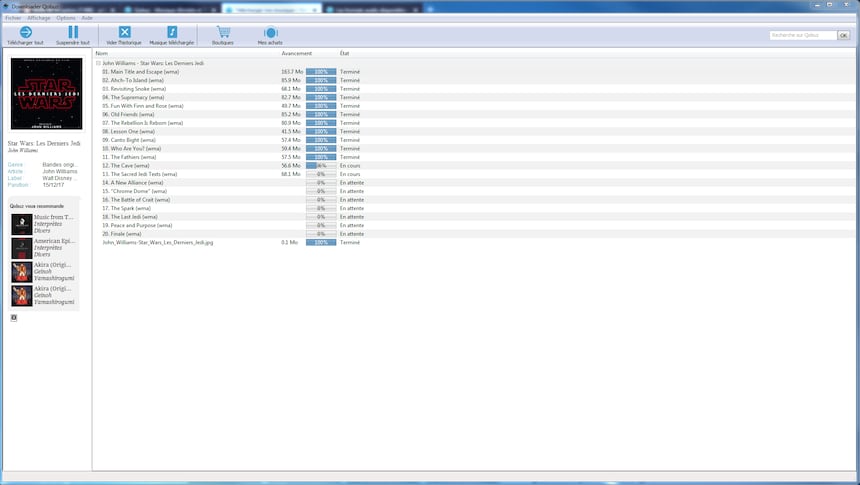Collapse the John Williams - Star Wars album group
Image resolution: width=860 pixels, height=485 pixels.
tap(98, 63)
